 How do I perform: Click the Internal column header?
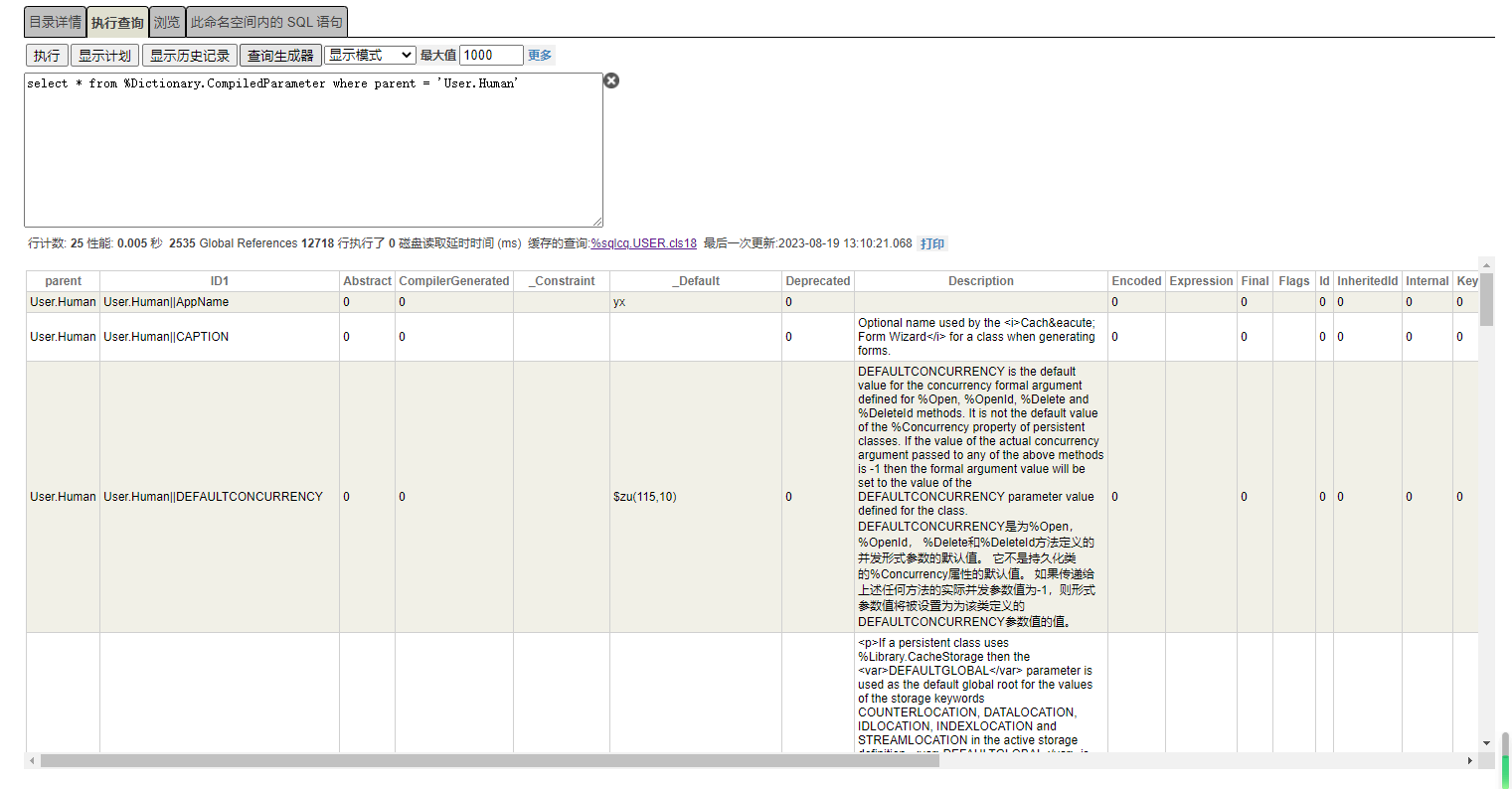pos(1428,281)
